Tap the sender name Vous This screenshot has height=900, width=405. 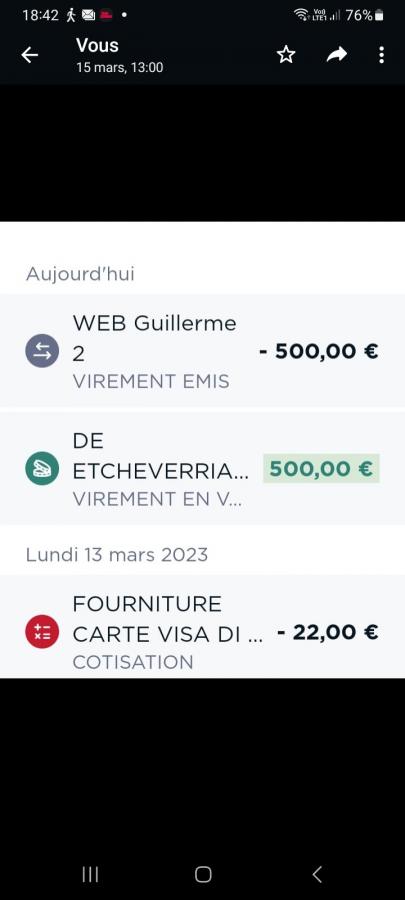(98, 45)
